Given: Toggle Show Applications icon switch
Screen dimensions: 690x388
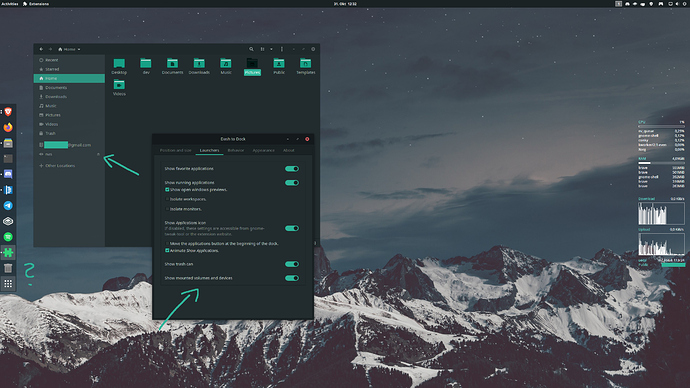Looking at the screenshot, I should tap(292, 228).
